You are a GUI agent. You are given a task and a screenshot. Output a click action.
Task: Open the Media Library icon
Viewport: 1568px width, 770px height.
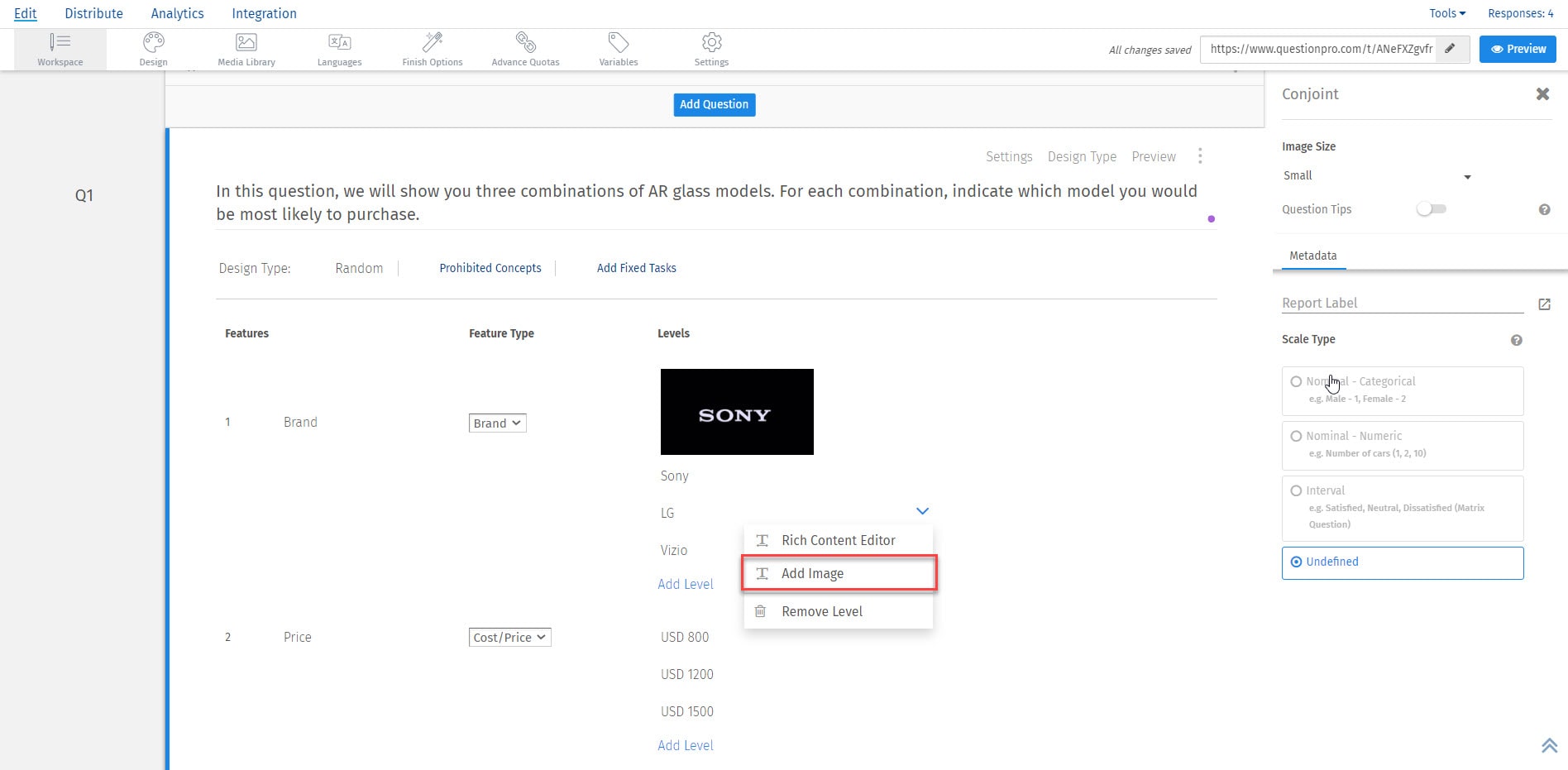click(x=246, y=43)
